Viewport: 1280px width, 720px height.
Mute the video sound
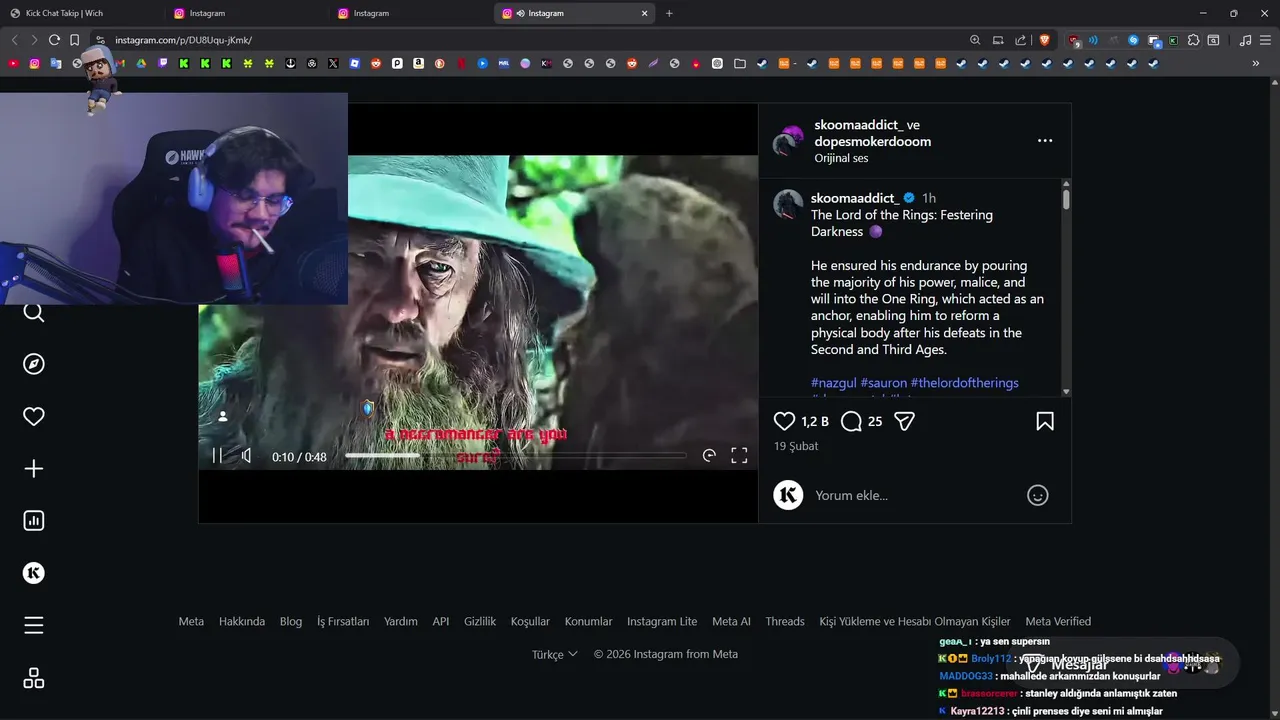pos(247,456)
